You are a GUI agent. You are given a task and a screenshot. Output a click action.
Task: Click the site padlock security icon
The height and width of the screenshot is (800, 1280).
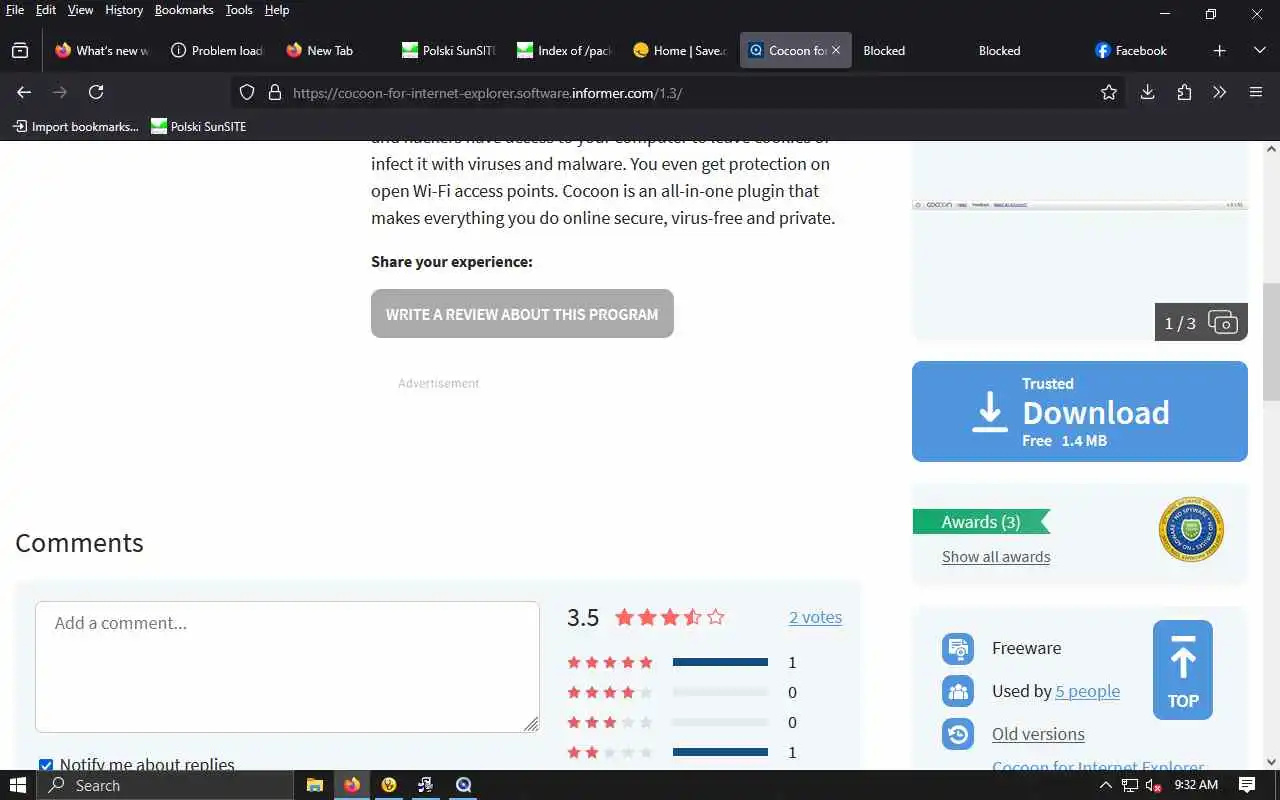[x=275, y=92]
